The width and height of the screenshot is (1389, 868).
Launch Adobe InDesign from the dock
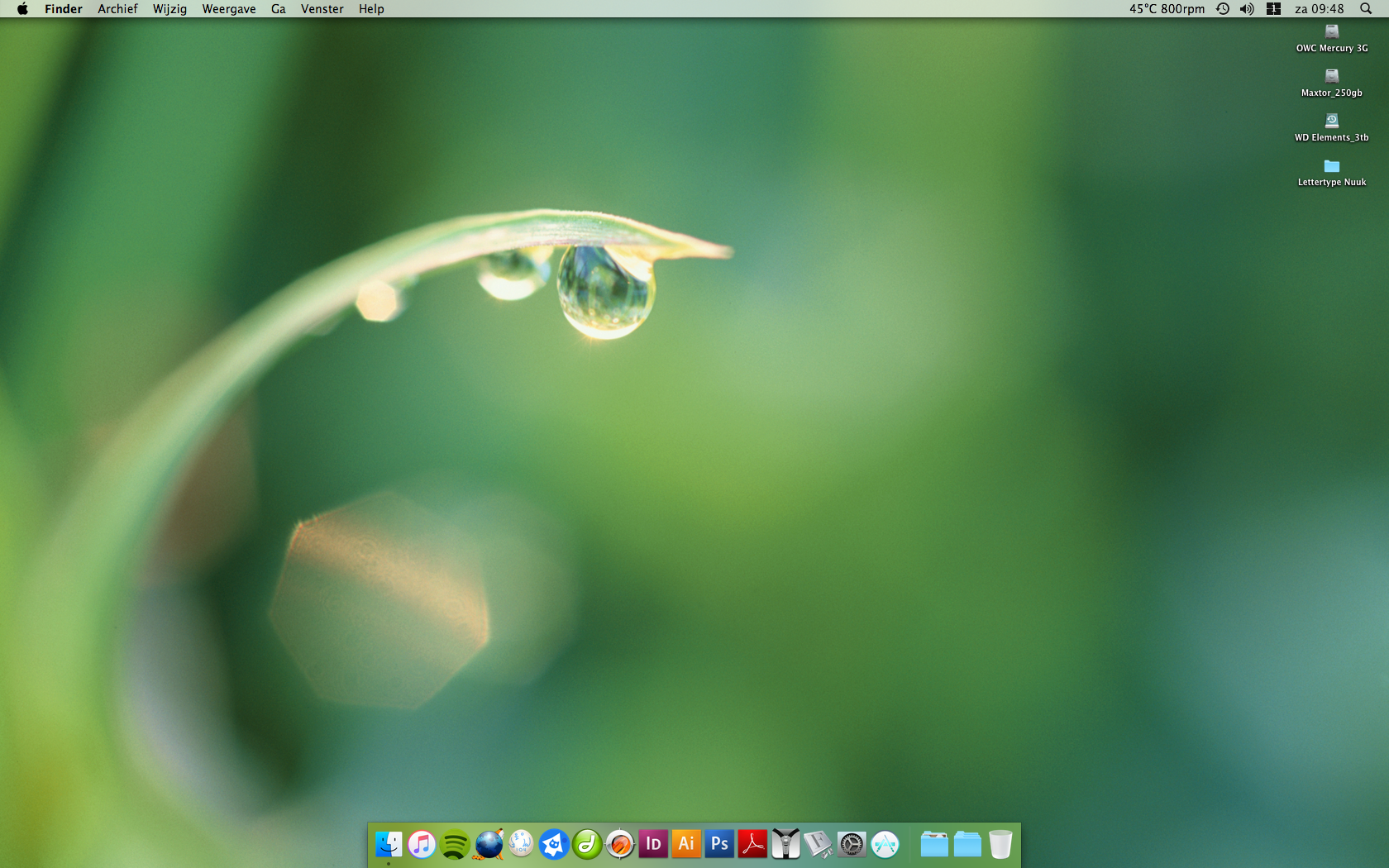click(x=653, y=844)
